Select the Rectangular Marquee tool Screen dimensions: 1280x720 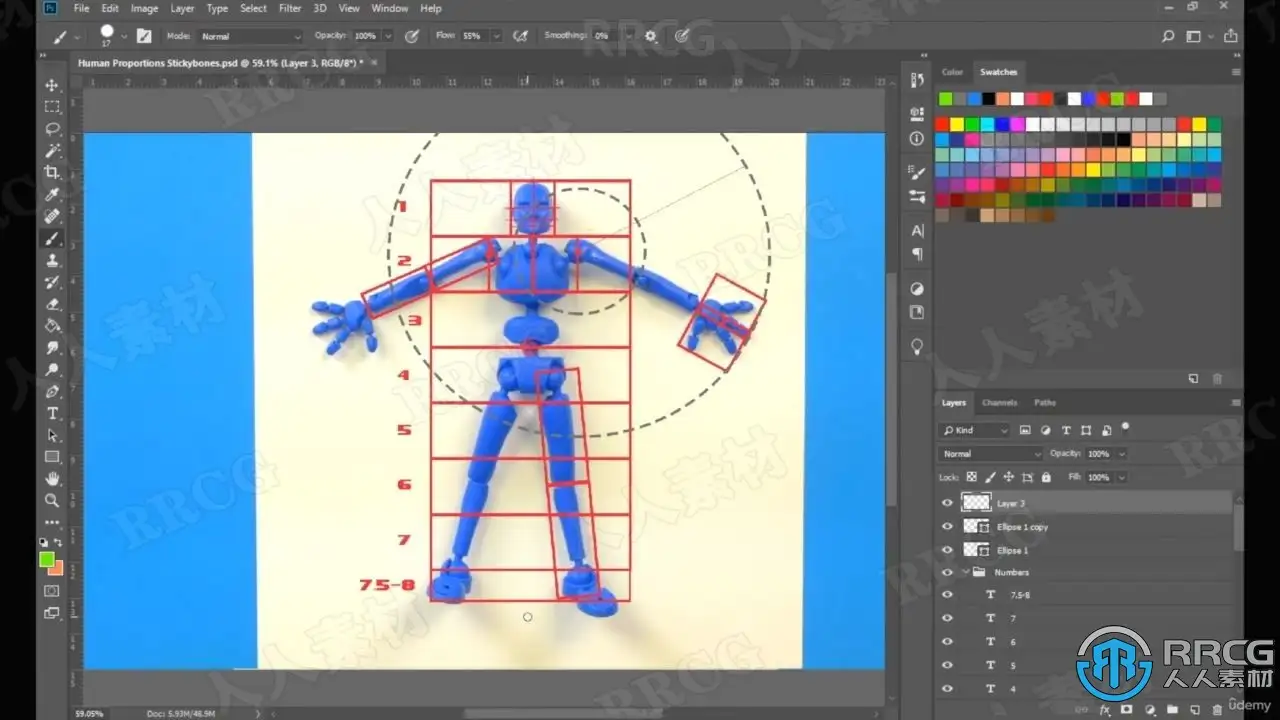point(52,107)
